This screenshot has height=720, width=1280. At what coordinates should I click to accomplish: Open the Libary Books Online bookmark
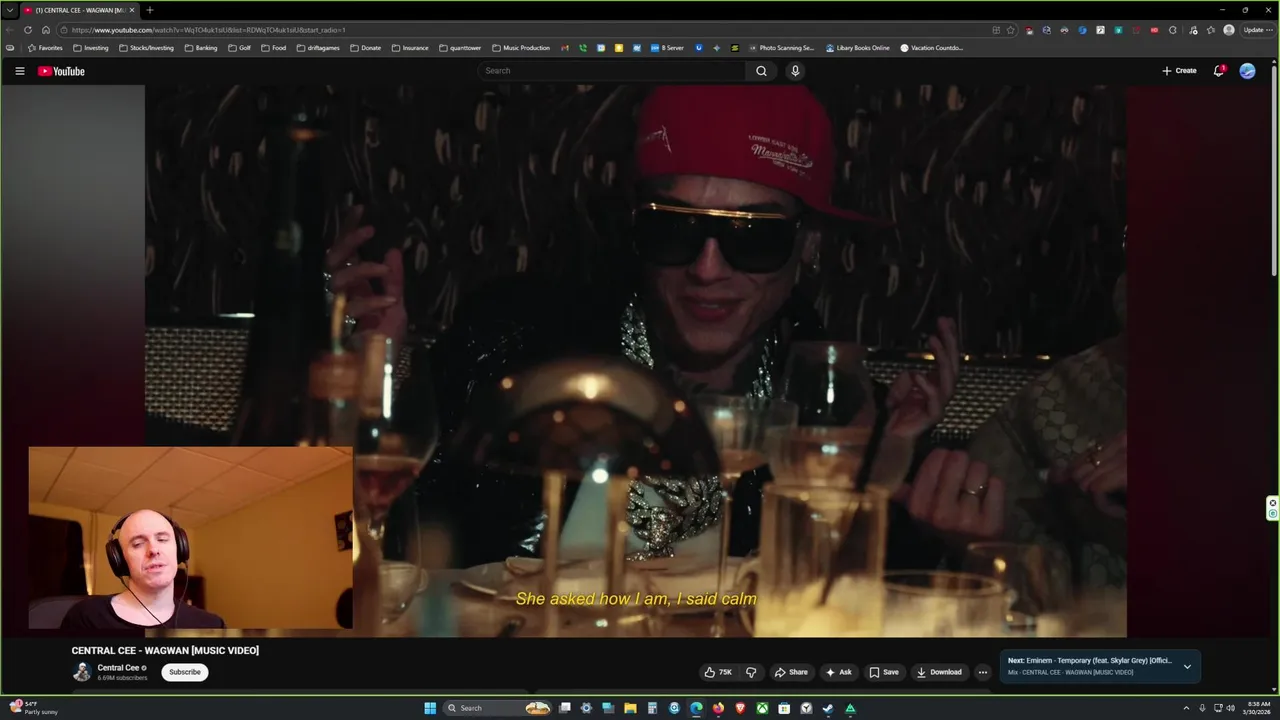pyautogui.click(x=858, y=48)
